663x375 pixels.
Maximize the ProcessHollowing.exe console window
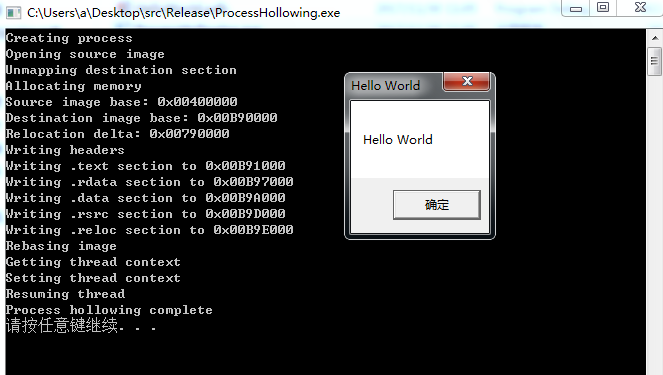(x=603, y=8)
